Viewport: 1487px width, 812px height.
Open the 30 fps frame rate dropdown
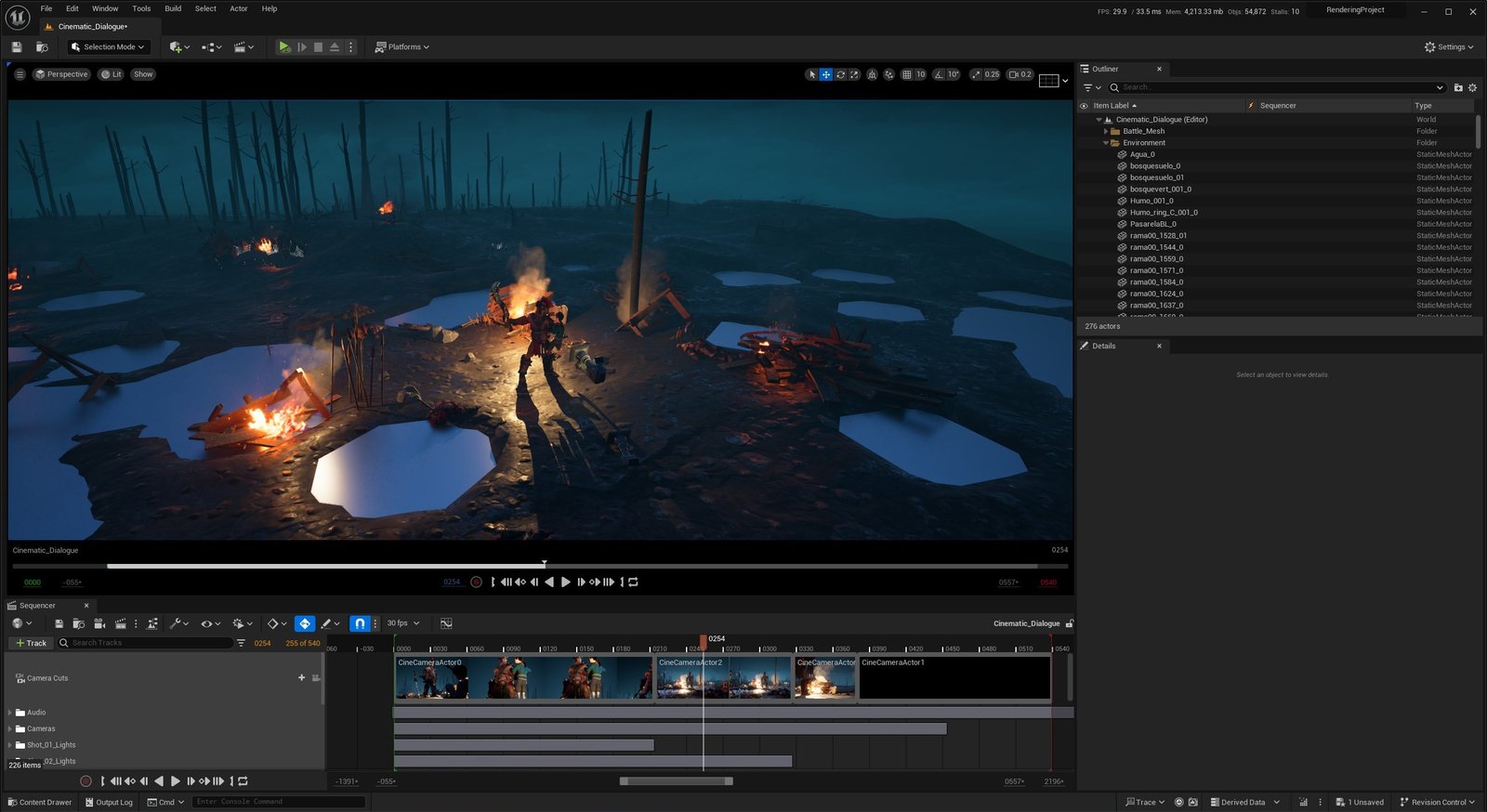pyautogui.click(x=403, y=623)
